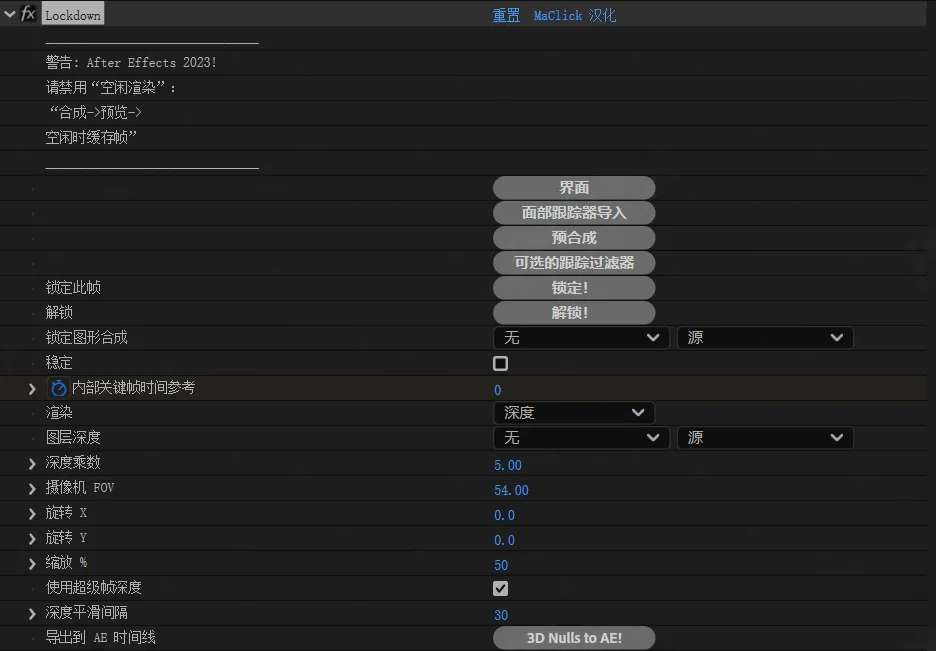Collapse the Lockdown effect group
The height and width of the screenshot is (651, 936).
click(x=10, y=15)
